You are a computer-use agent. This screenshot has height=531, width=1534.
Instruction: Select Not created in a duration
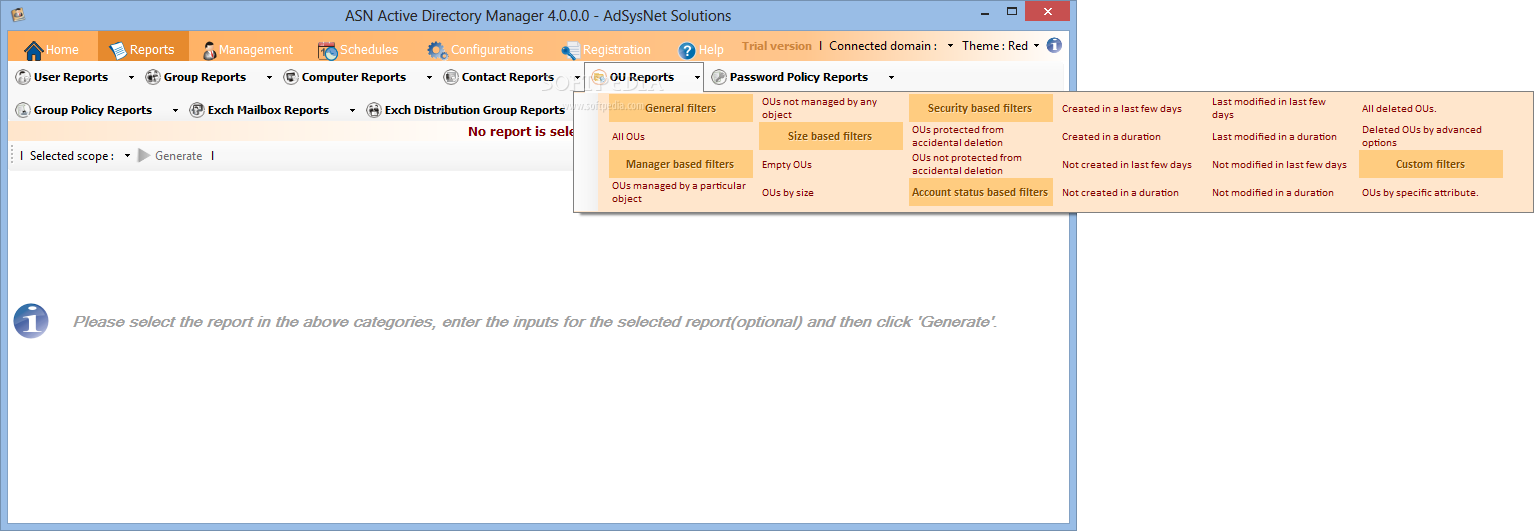pyautogui.click(x=1120, y=192)
